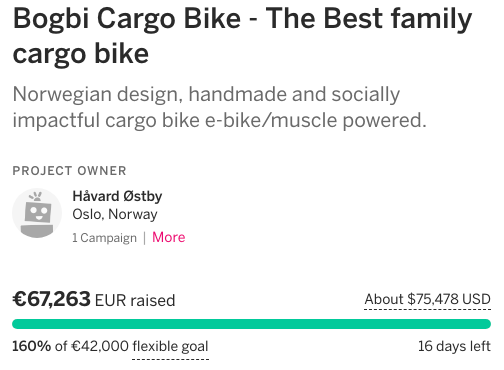
Task: Click the €42,000 goal amount
Action: 100,346
